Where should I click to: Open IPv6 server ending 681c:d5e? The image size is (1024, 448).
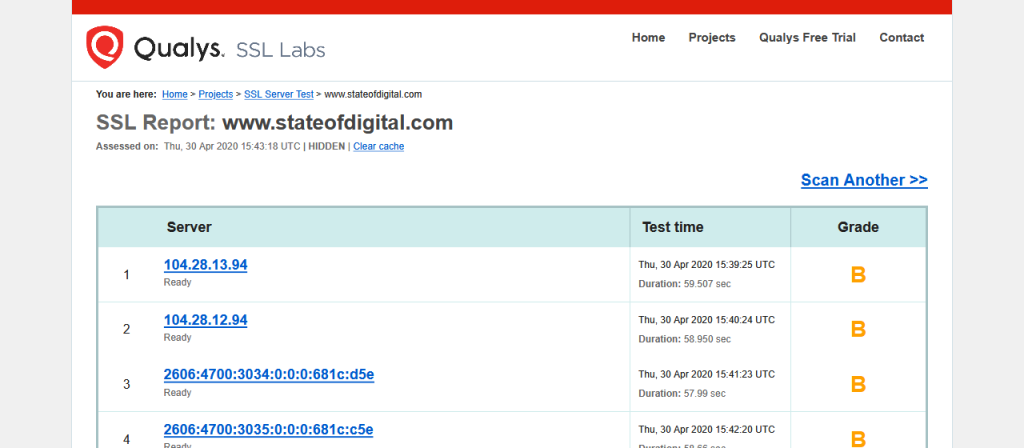tap(268, 375)
